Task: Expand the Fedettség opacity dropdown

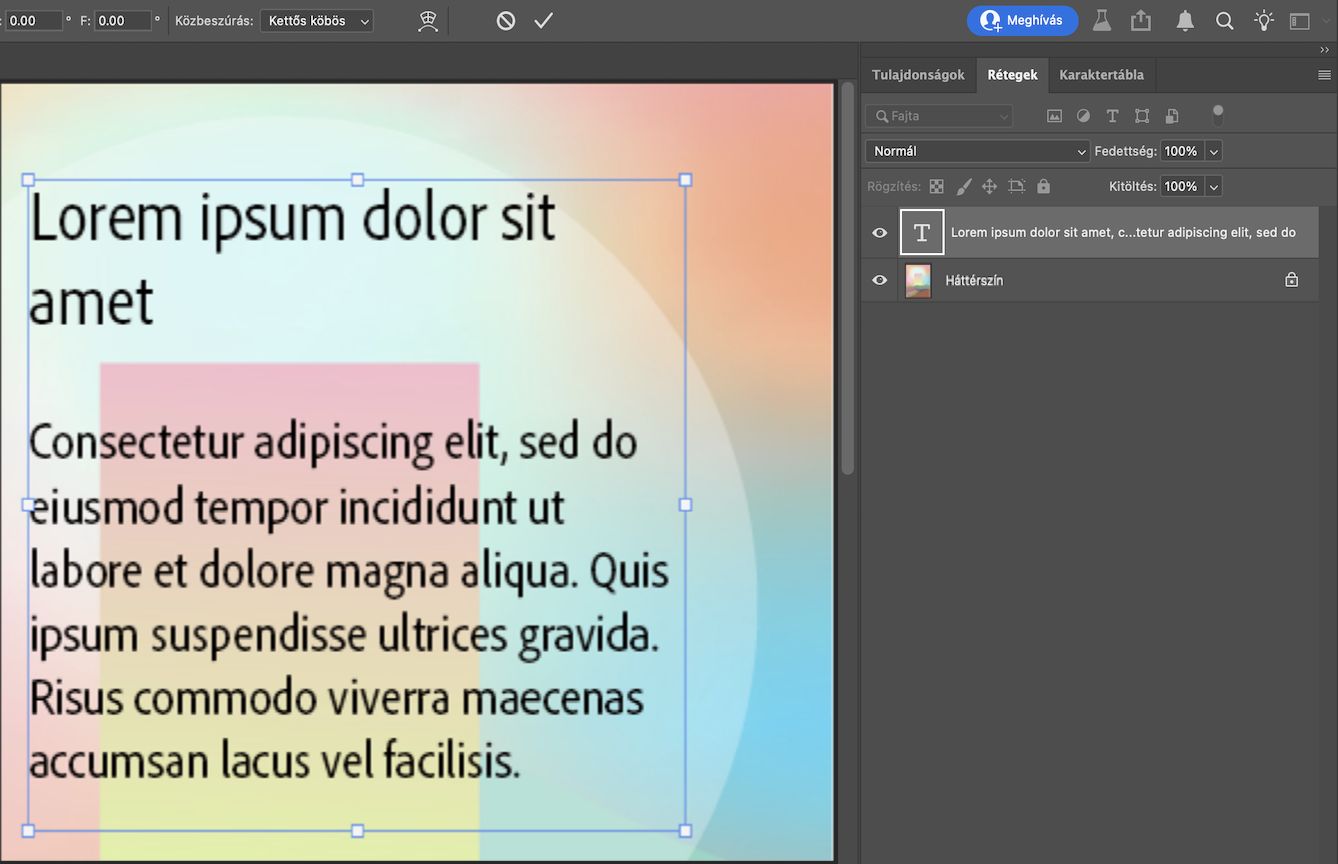Action: pyautogui.click(x=1213, y=150)
